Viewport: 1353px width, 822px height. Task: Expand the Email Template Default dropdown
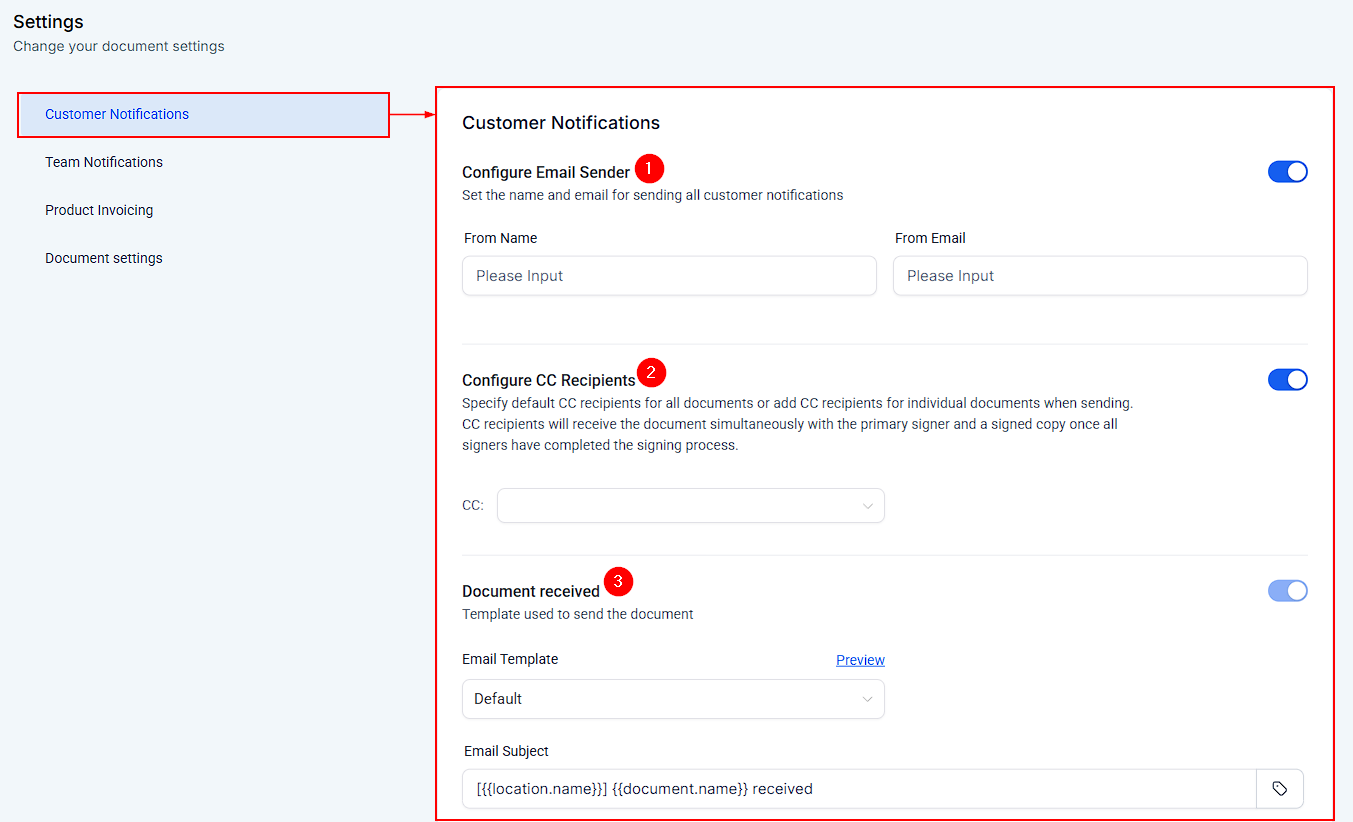coord(672,699)
